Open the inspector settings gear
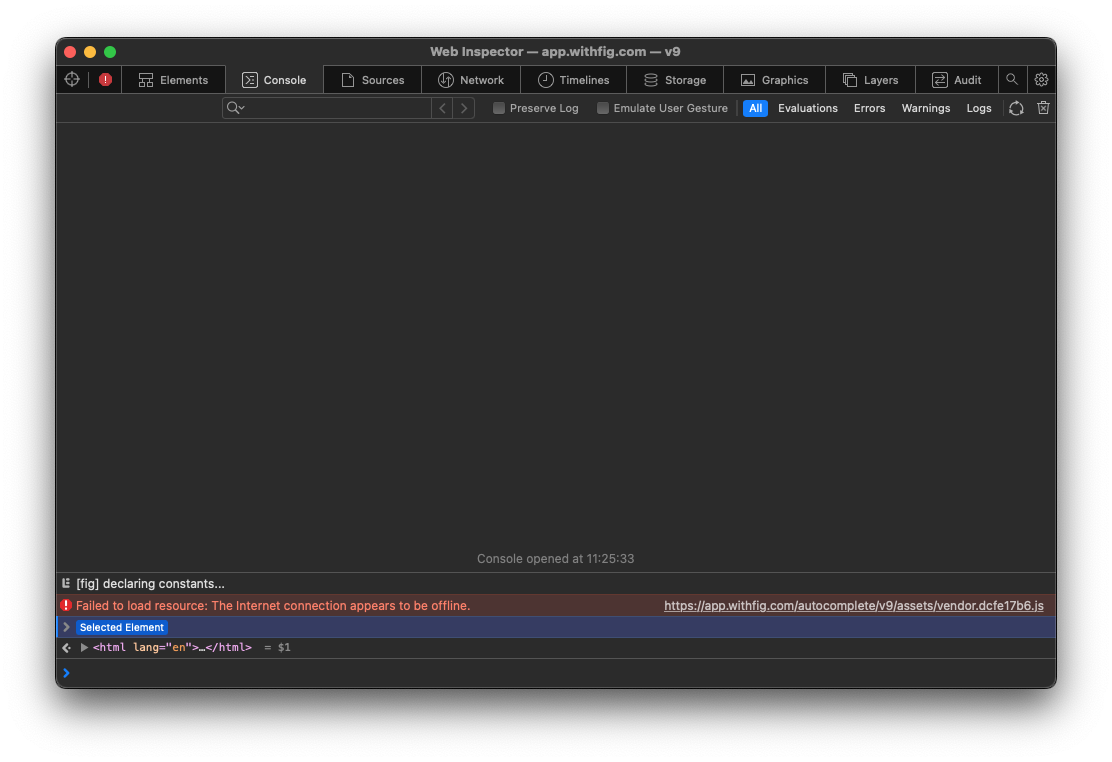 tap(1041, 79)
